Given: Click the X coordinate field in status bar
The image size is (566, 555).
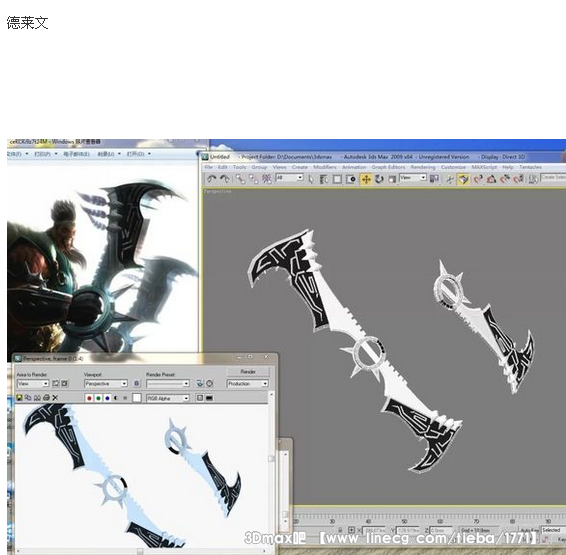Looking at the screenshot, I should [x=374, y=530].
